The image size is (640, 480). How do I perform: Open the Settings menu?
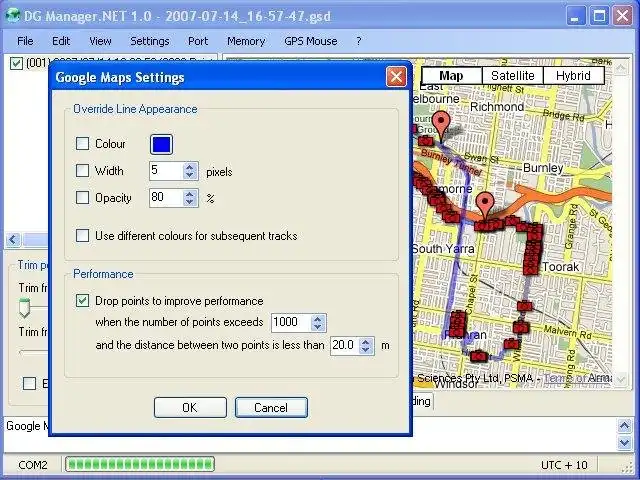[x=149, y=41]
